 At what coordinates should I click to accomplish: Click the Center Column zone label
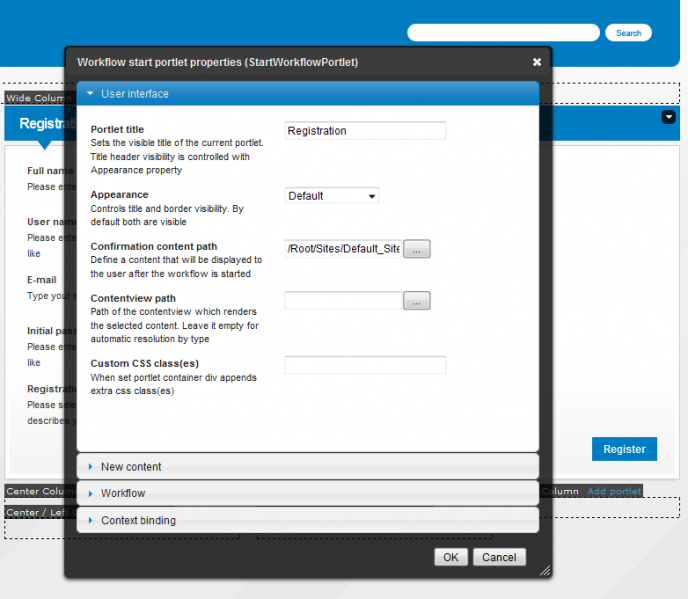[x=40, y=491]
